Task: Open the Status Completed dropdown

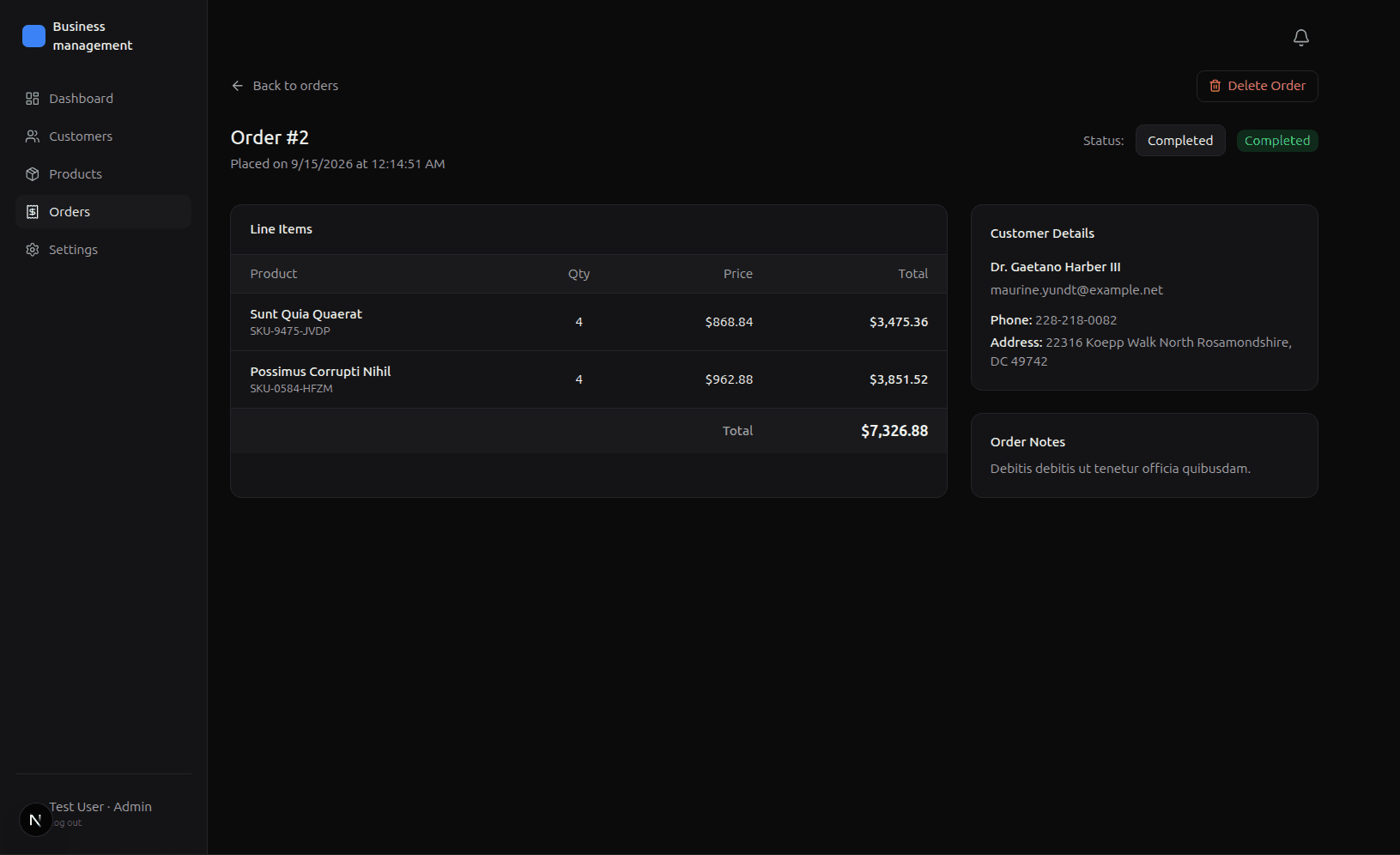Action: pyautogui.click(x=1180, y=141)
